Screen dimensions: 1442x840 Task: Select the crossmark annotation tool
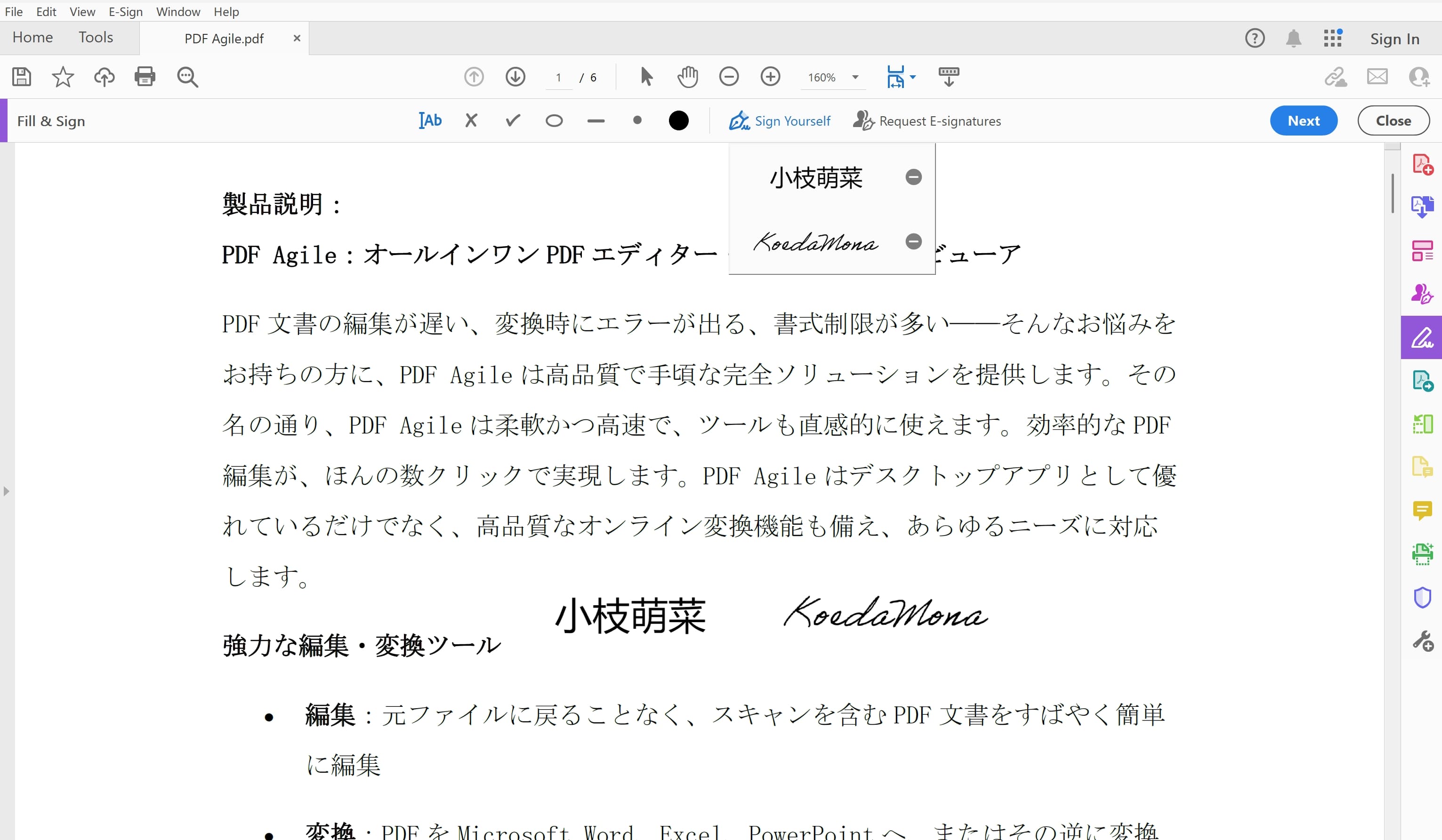tap(470, 120)
